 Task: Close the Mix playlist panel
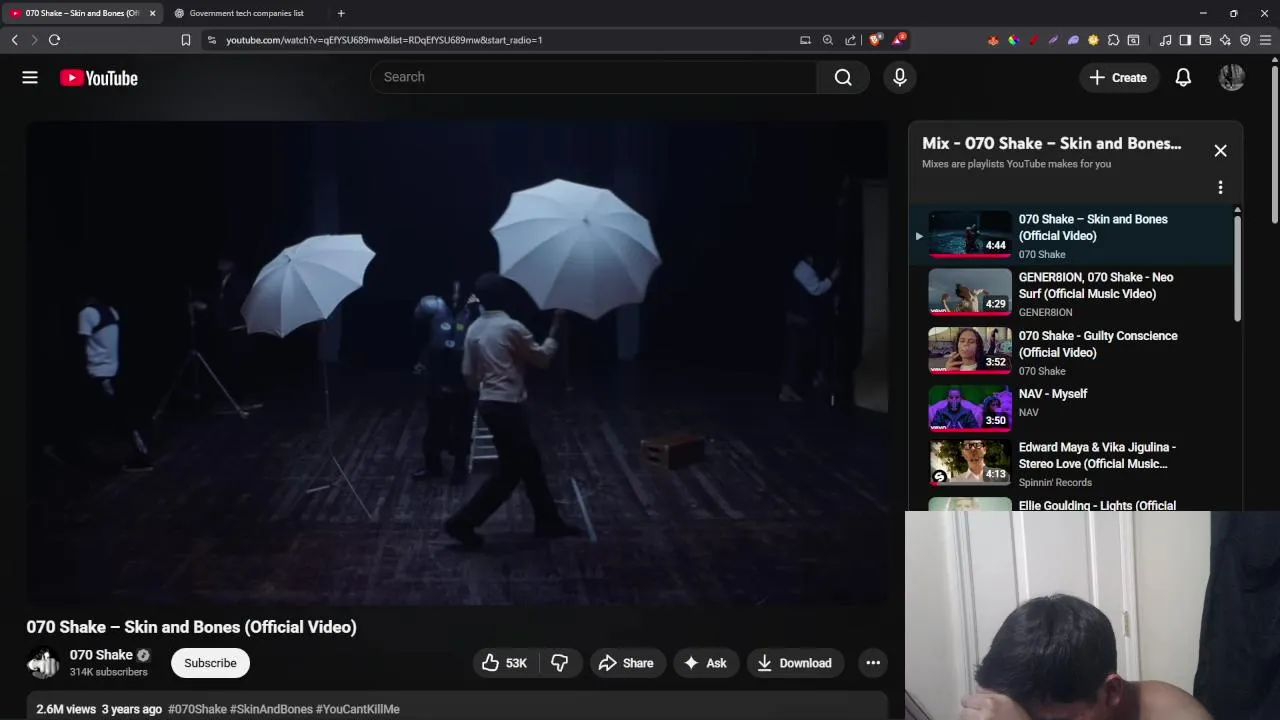tap(1220, 151)
